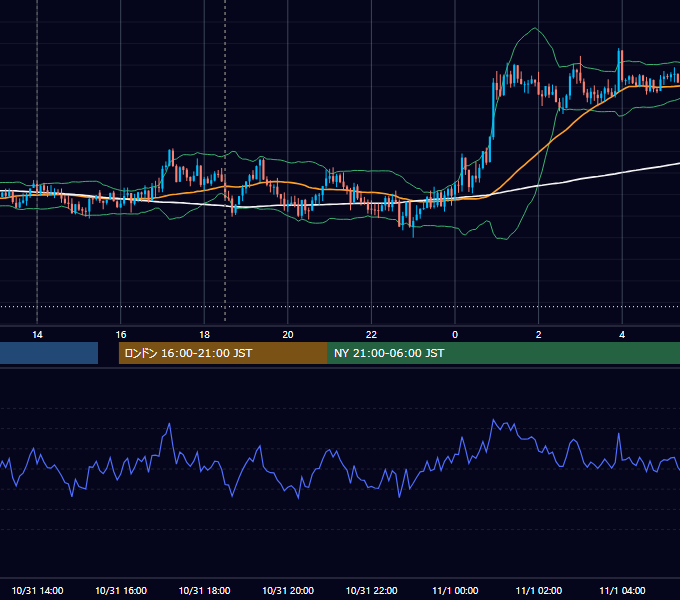Click the 0 hour label on chart axis
Image resolution: width=680 pixels, height=600 pixels.
pyautogui.click(x=455, y=335)
